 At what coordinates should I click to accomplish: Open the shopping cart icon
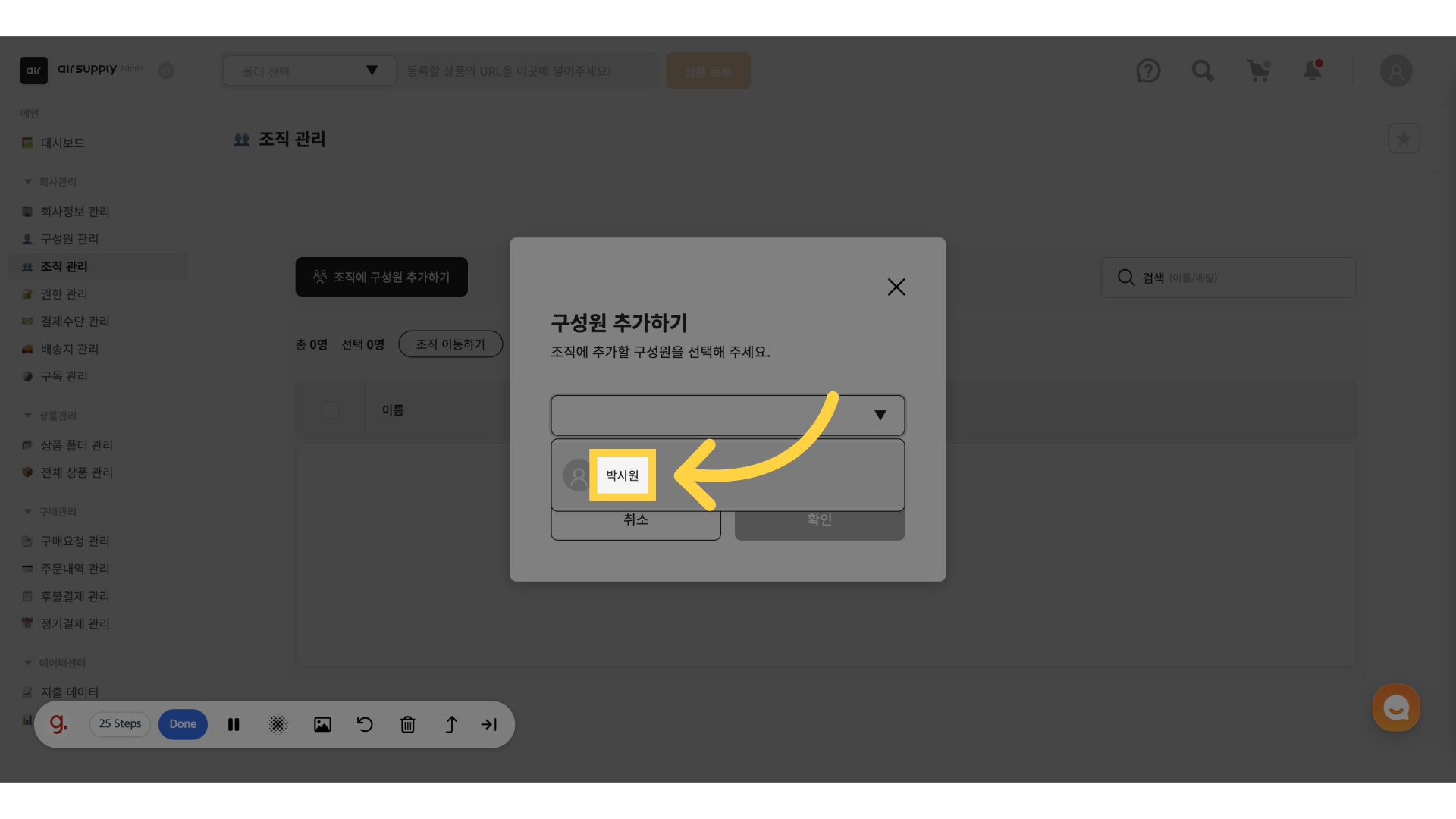point(1258,71)
